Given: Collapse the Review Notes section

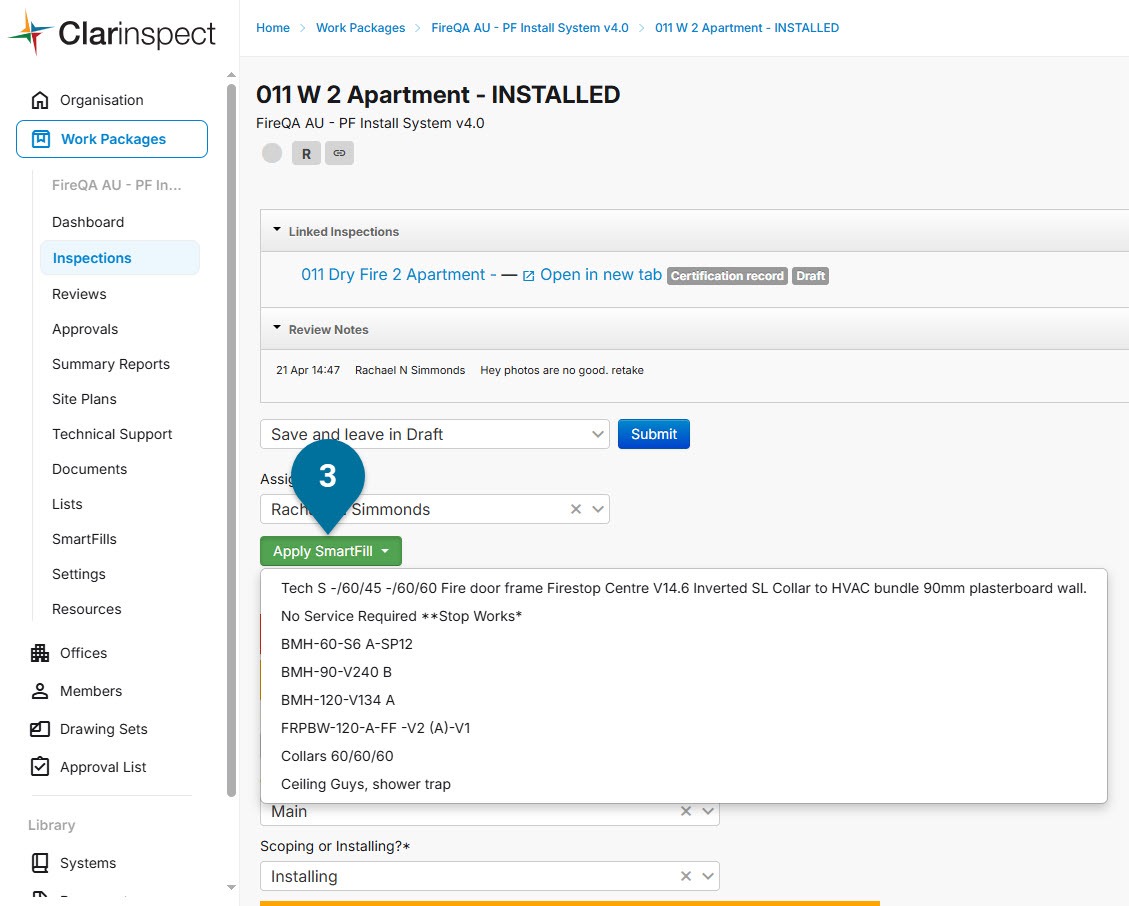Looking at the screenshot, I should [277, 328].
